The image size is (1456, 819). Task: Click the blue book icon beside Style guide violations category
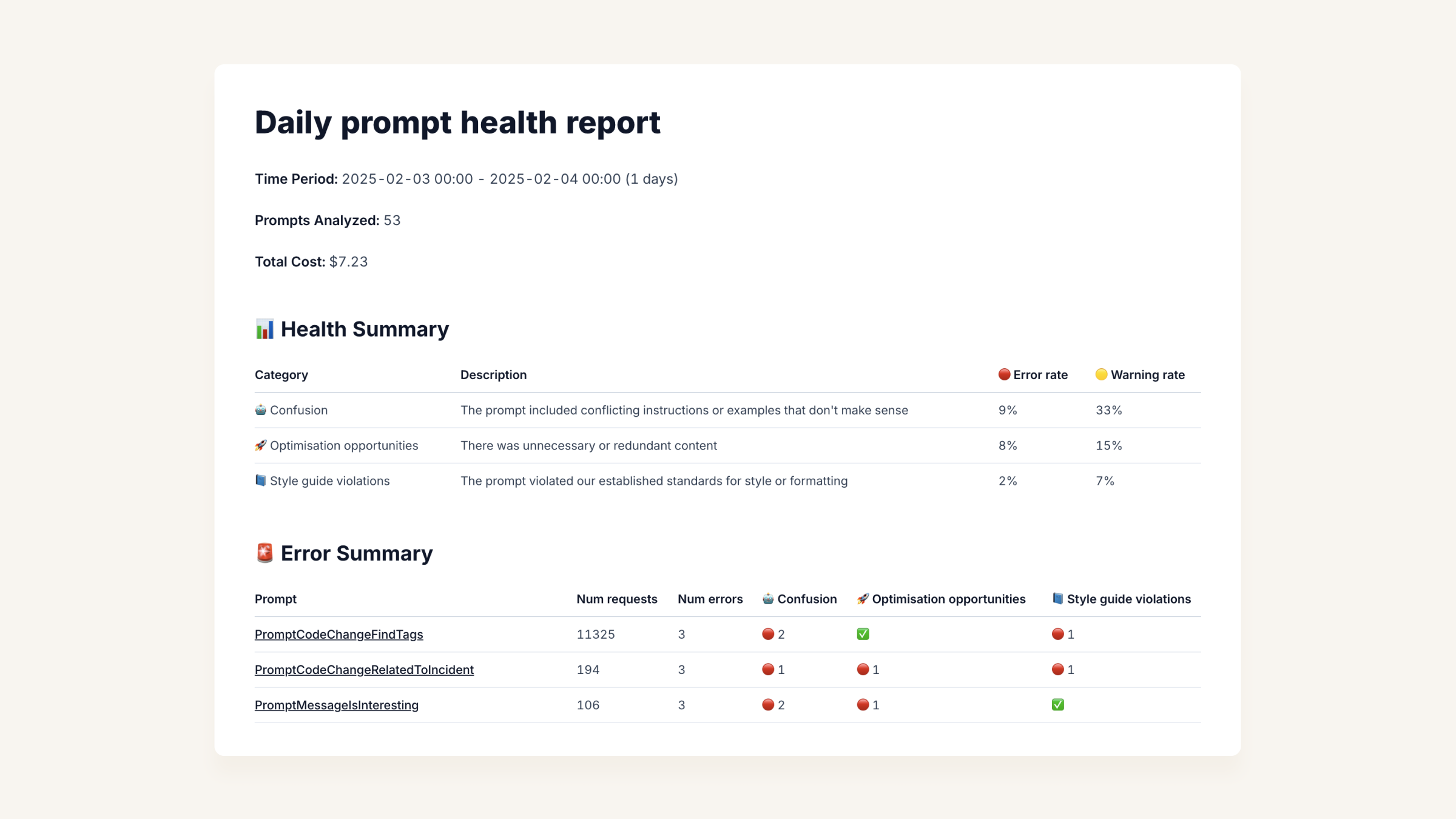(260, 480)
